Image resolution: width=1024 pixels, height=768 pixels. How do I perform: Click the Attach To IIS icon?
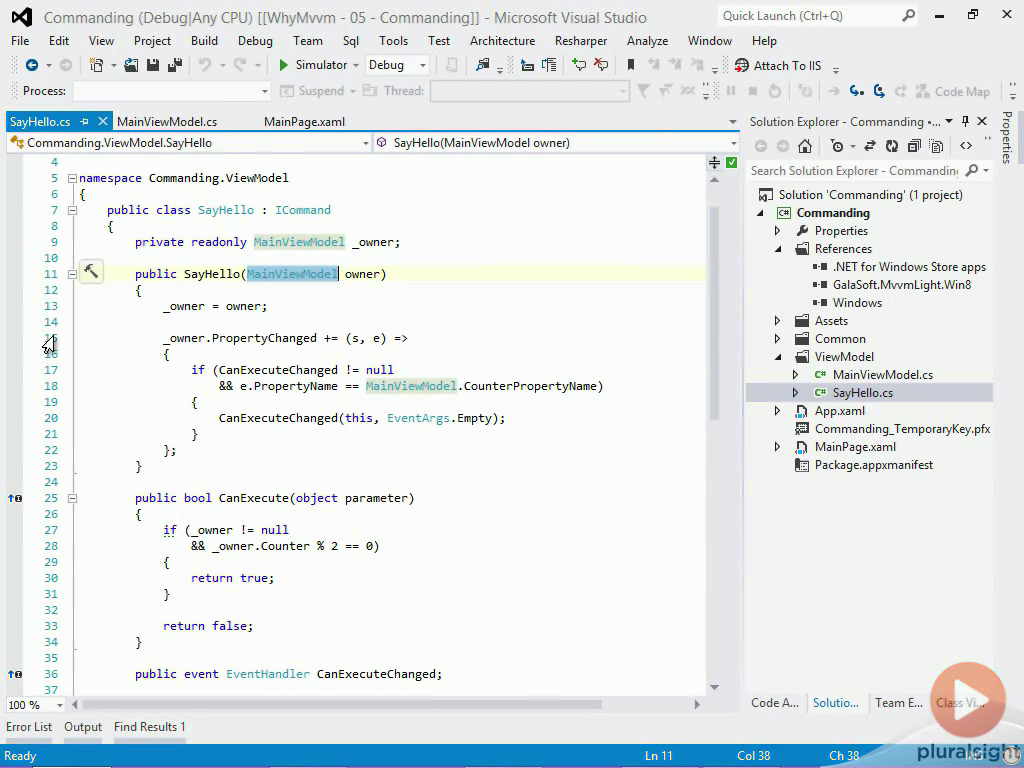click(742, 65)
